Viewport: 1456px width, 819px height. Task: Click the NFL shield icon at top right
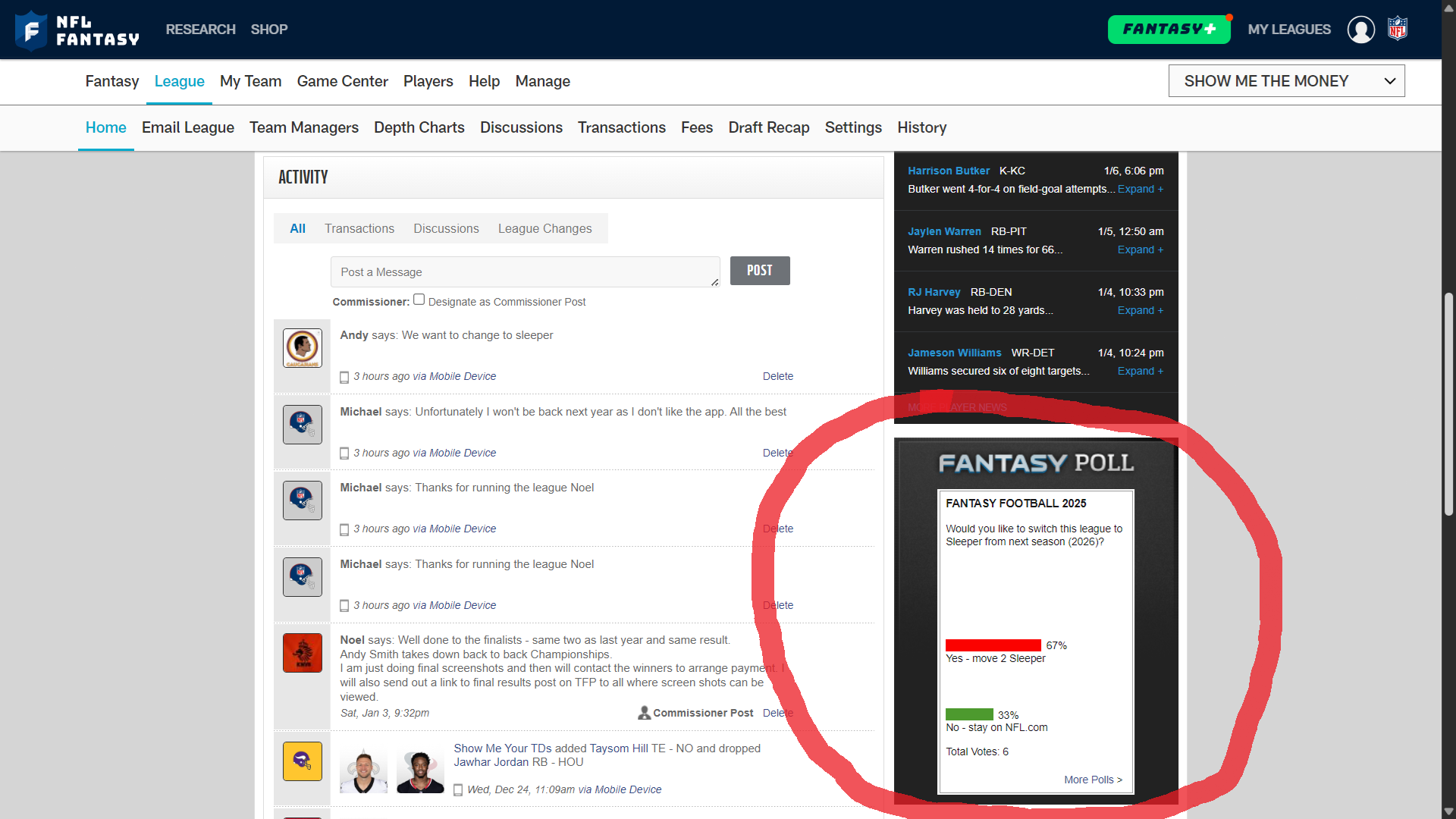click(x=1398, y=29)
